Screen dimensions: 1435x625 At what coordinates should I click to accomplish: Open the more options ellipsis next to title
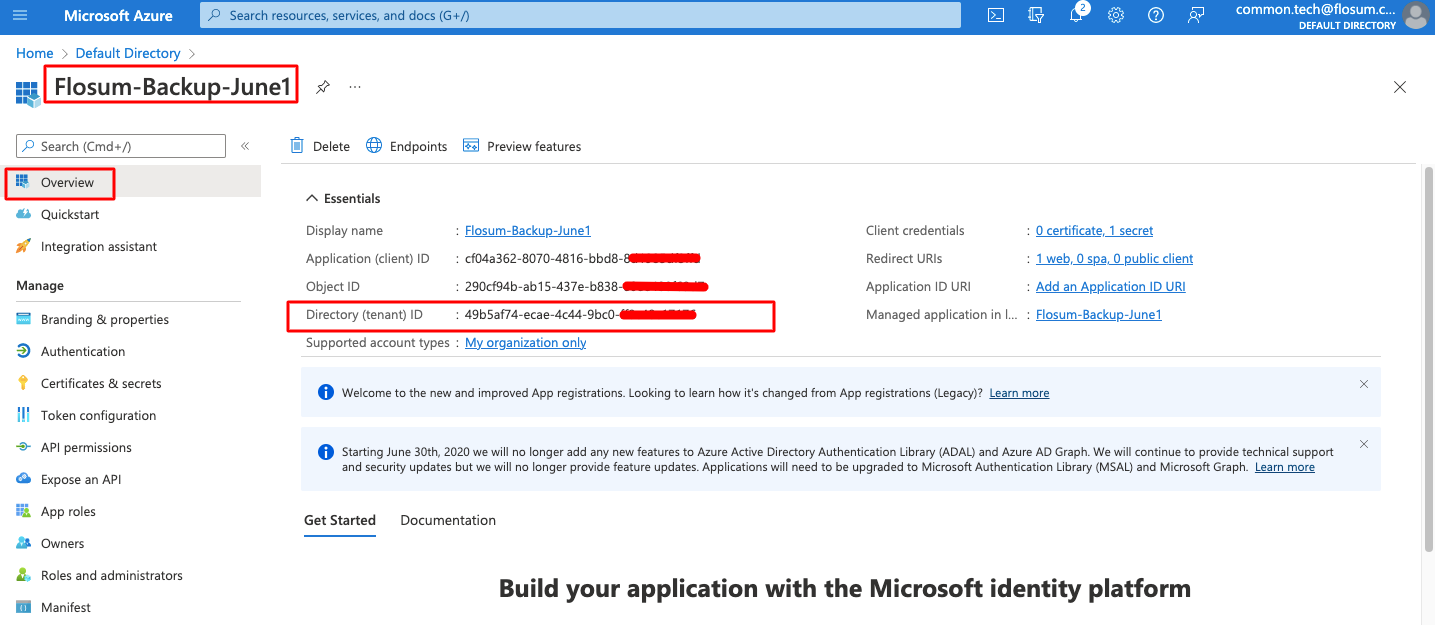pyautogui.click(x=355, y=87)
